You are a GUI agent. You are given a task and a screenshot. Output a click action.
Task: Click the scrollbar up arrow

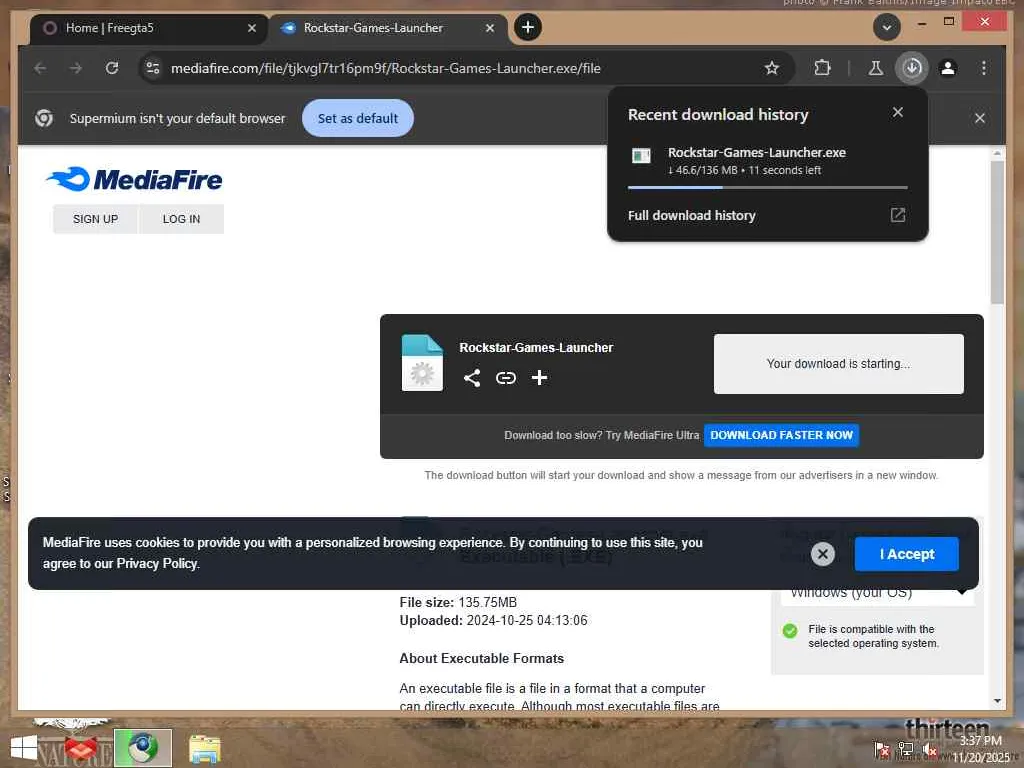click(x=997, y=153)
